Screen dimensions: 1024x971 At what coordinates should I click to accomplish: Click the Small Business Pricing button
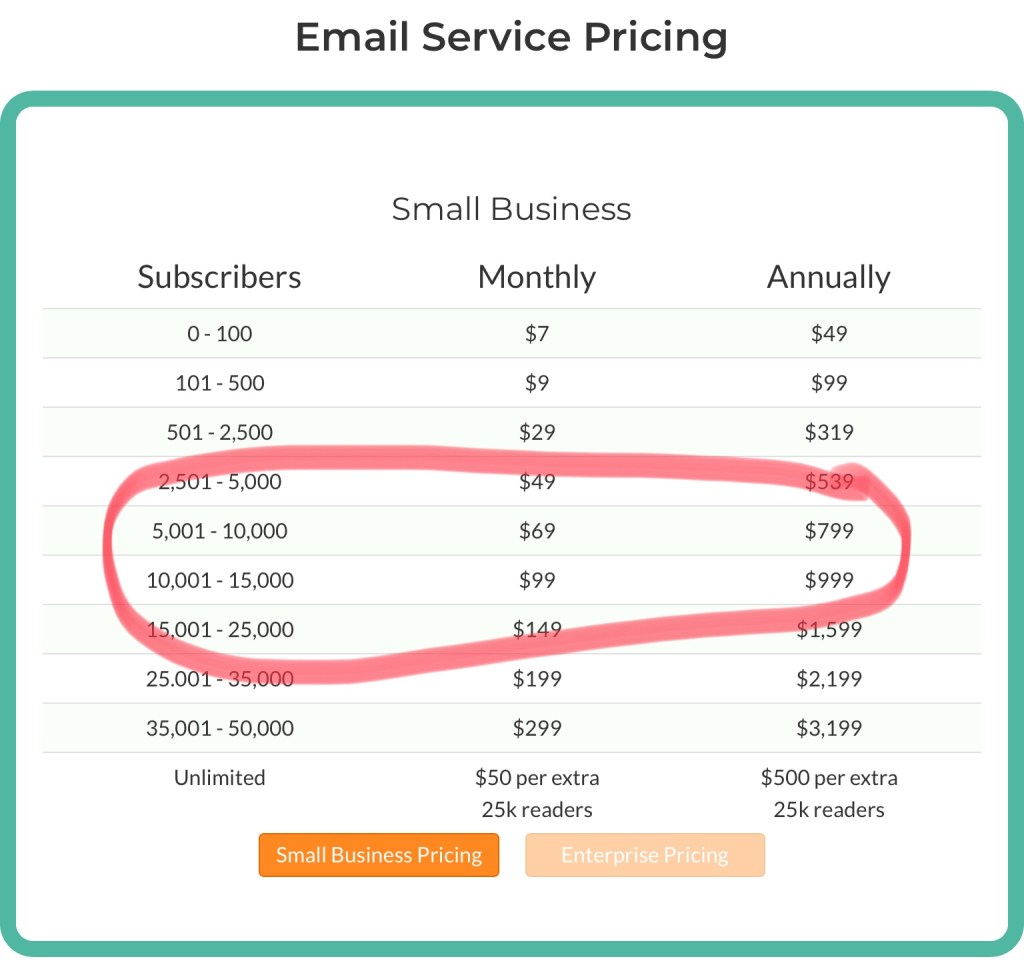coord(379,855)
